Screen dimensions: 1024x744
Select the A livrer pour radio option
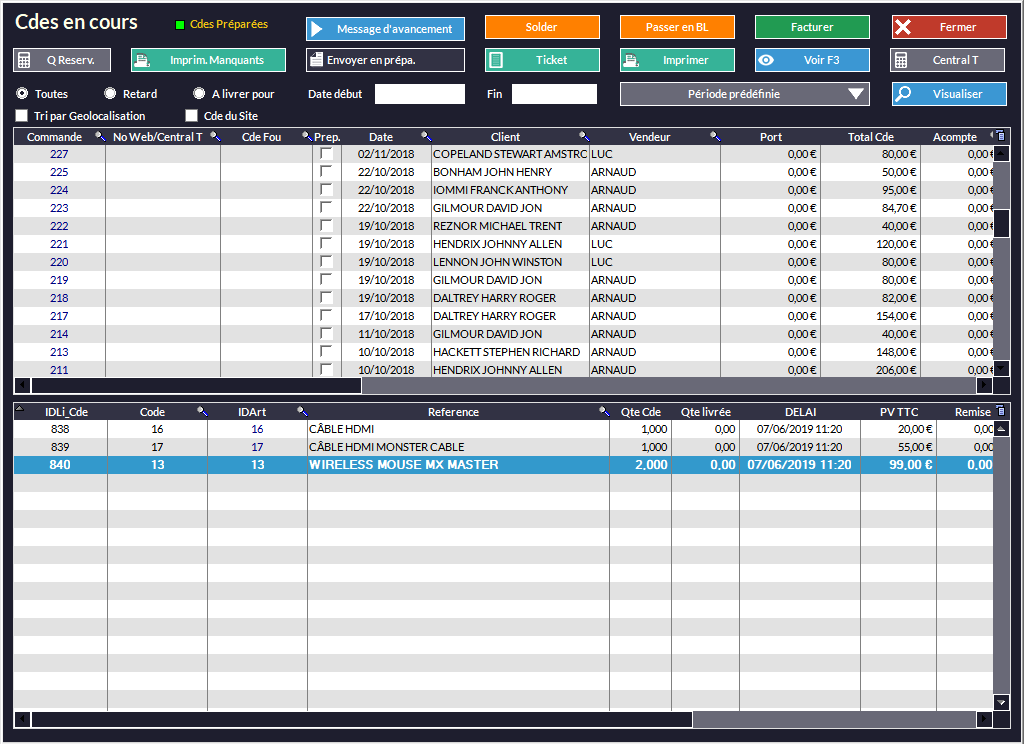coord(199,94)
